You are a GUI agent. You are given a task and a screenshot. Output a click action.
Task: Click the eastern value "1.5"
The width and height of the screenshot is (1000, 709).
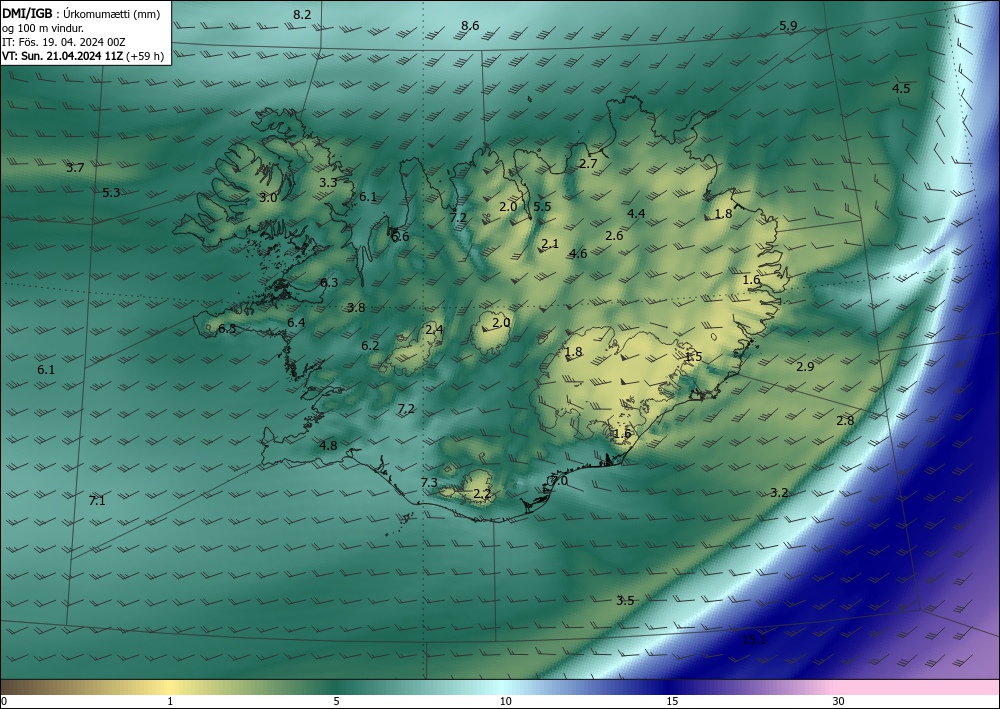[693, 356]
